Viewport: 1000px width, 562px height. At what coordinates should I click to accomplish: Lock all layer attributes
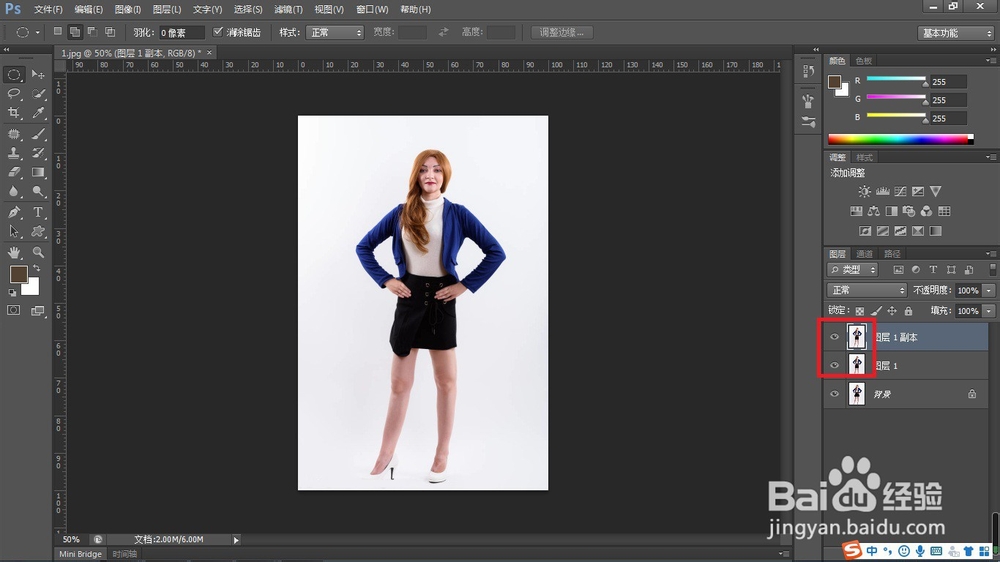point(908,311)
